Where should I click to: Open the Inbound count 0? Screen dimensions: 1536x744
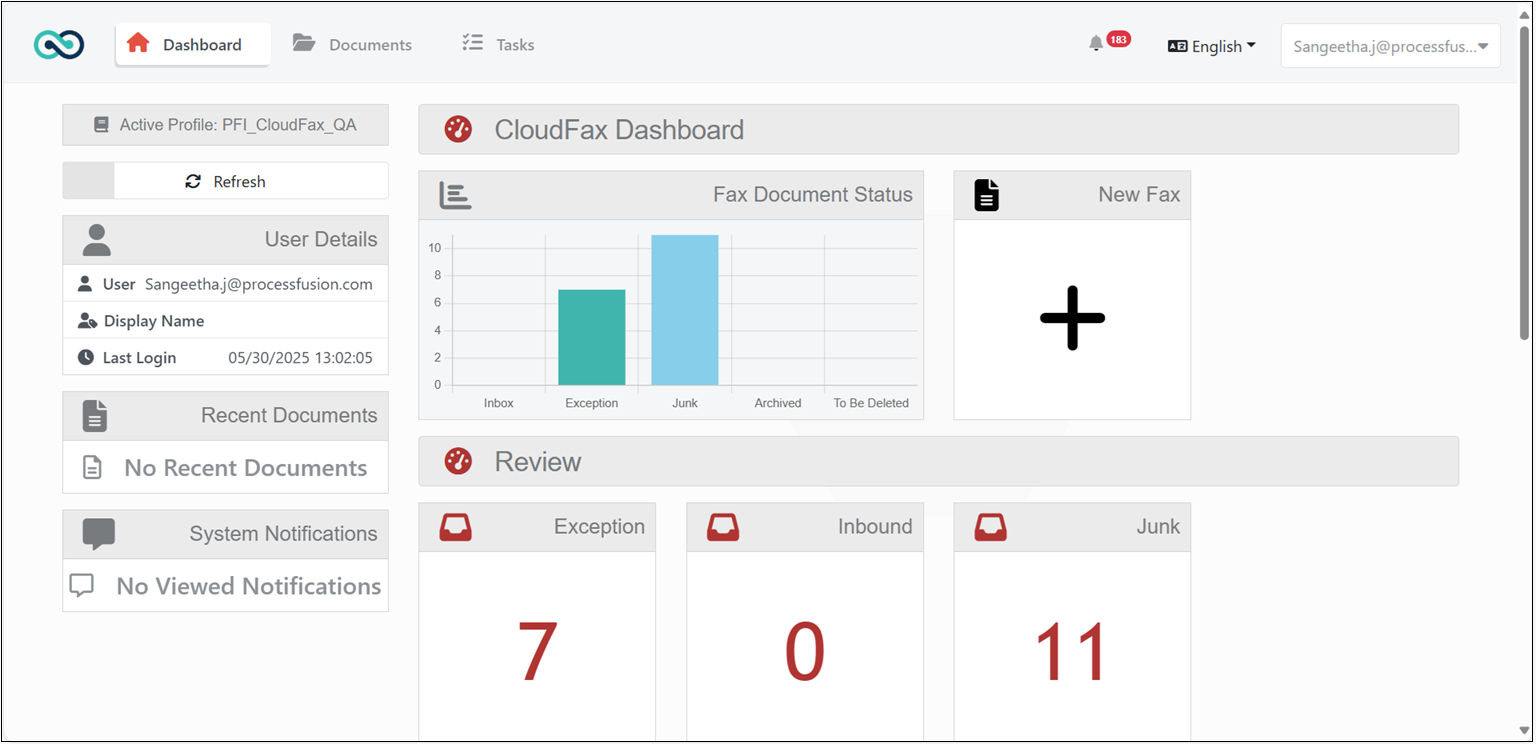(x=805, y=652)
